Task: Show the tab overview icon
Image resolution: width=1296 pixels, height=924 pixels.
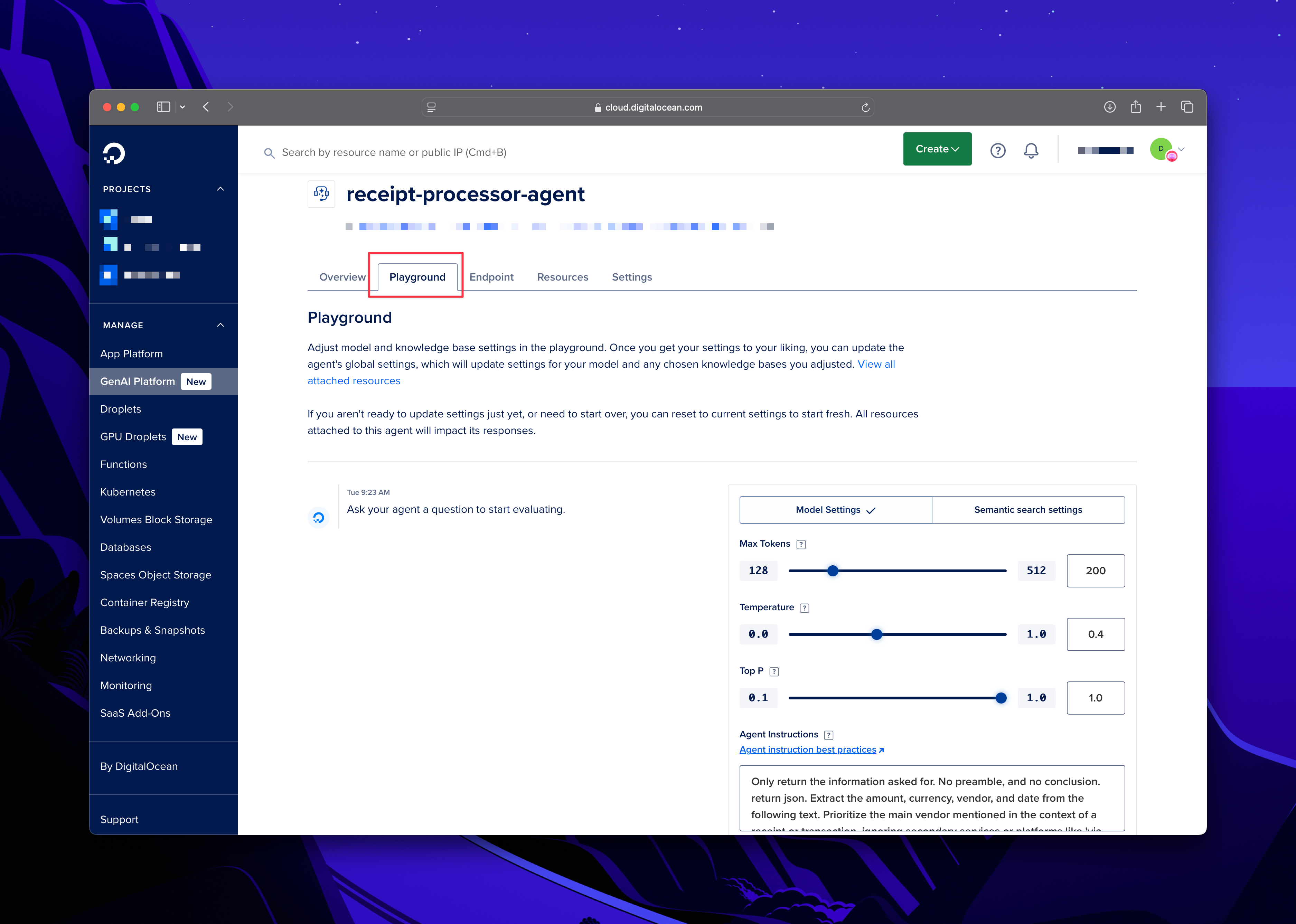Action: click(x=1187, y=107)
